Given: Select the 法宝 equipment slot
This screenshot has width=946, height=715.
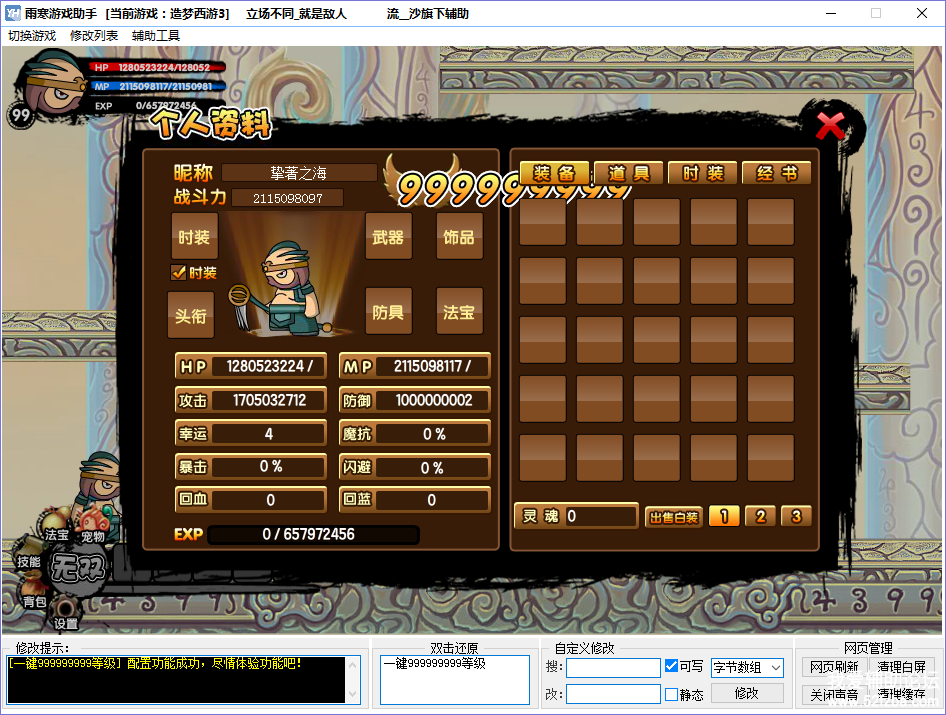Looking at the screenshot, I should [x=459, y=311].
